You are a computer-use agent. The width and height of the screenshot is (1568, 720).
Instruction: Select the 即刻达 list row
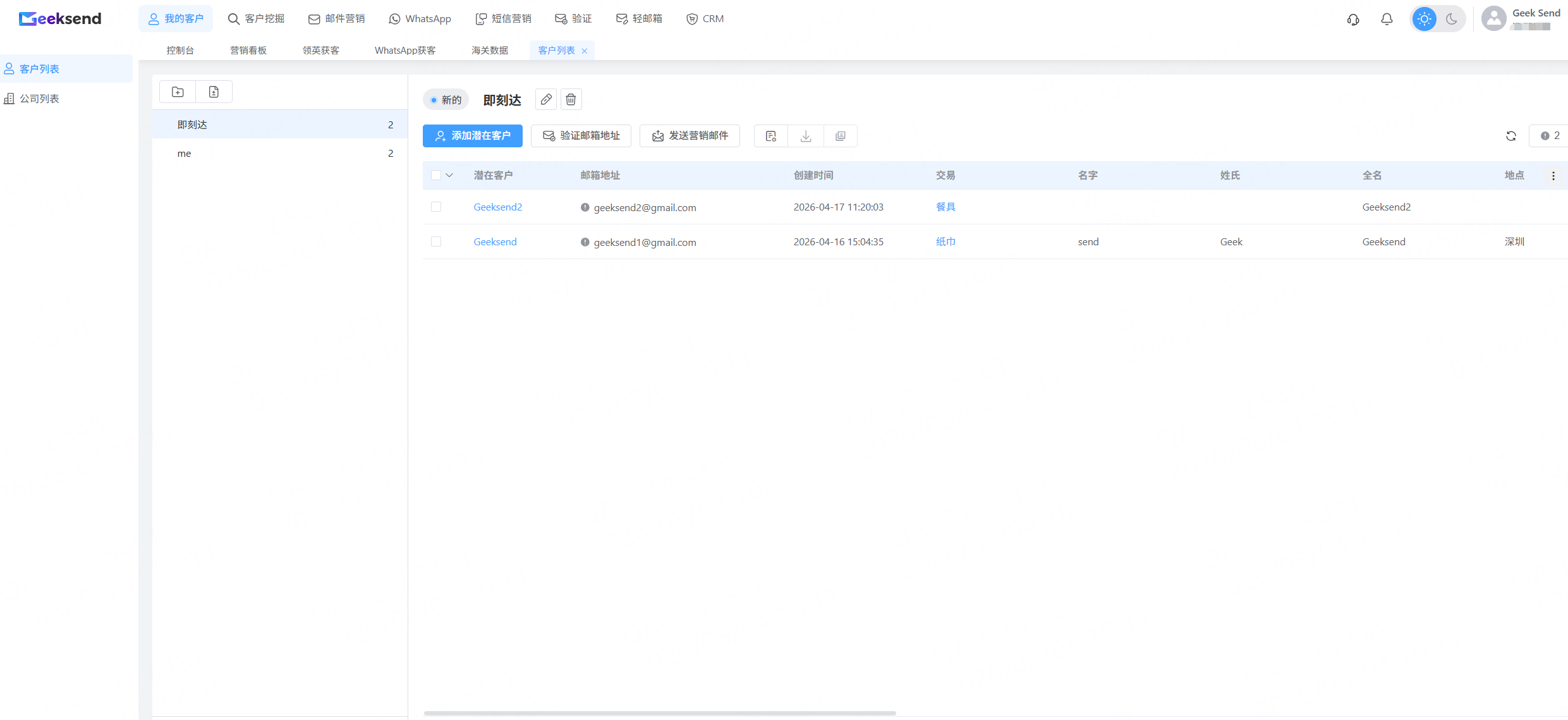[280, 125]
